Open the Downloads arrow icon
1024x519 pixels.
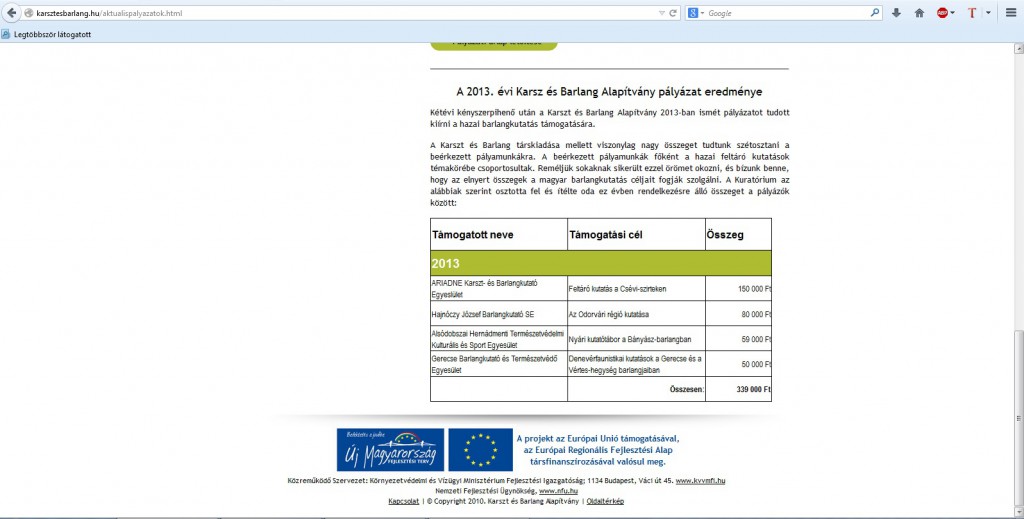click(896, 13)
